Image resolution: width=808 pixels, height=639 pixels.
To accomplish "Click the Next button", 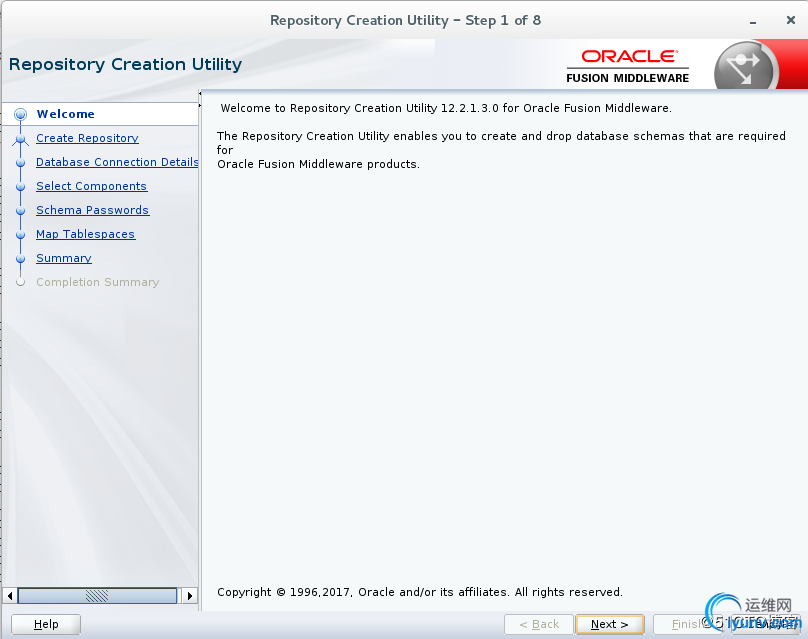I will point(610,624).
